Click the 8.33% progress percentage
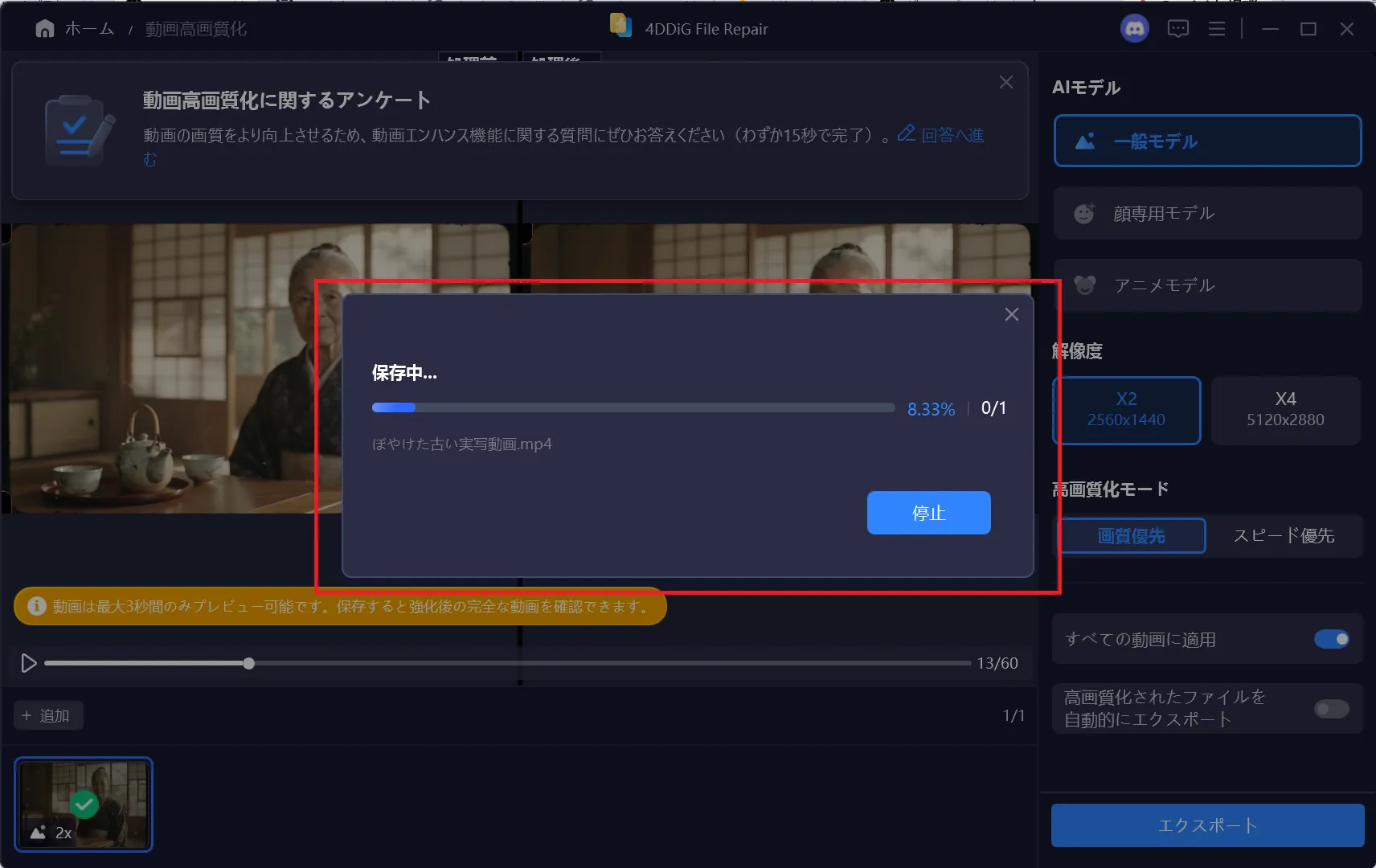Image resolution: width=1376 pixels, height=868 pixels. coord(931,409)
